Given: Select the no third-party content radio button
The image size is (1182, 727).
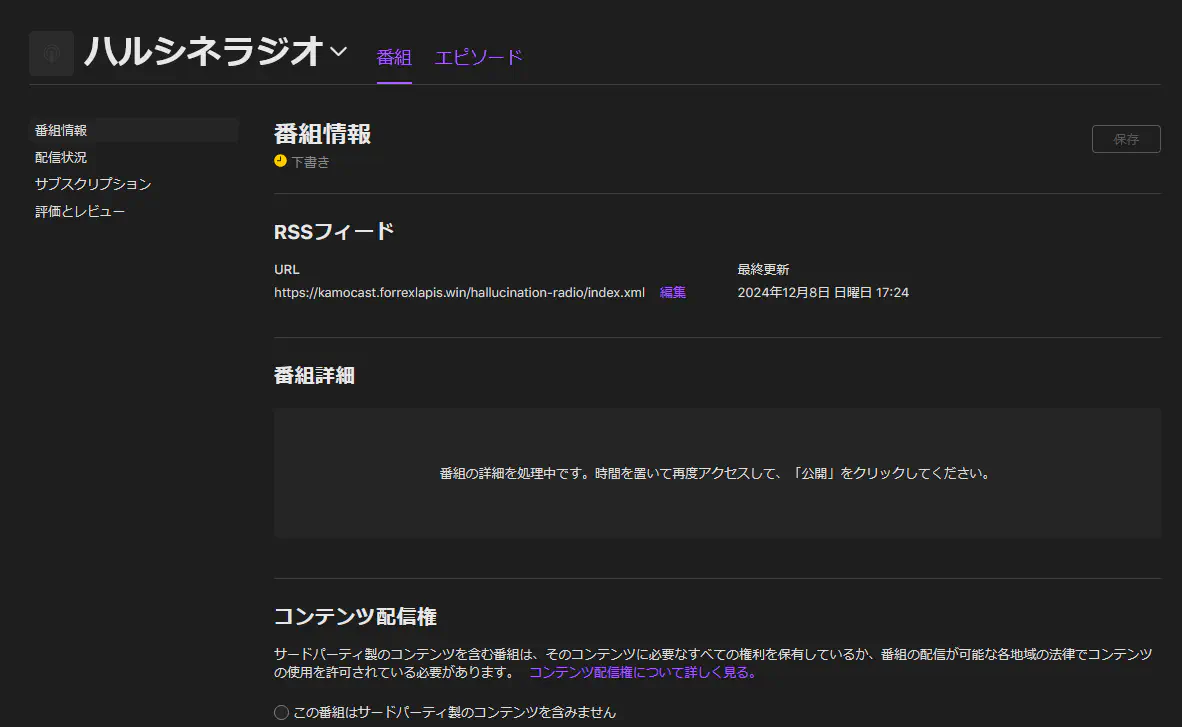Looking at the screenshot, I should pos(281,713).
